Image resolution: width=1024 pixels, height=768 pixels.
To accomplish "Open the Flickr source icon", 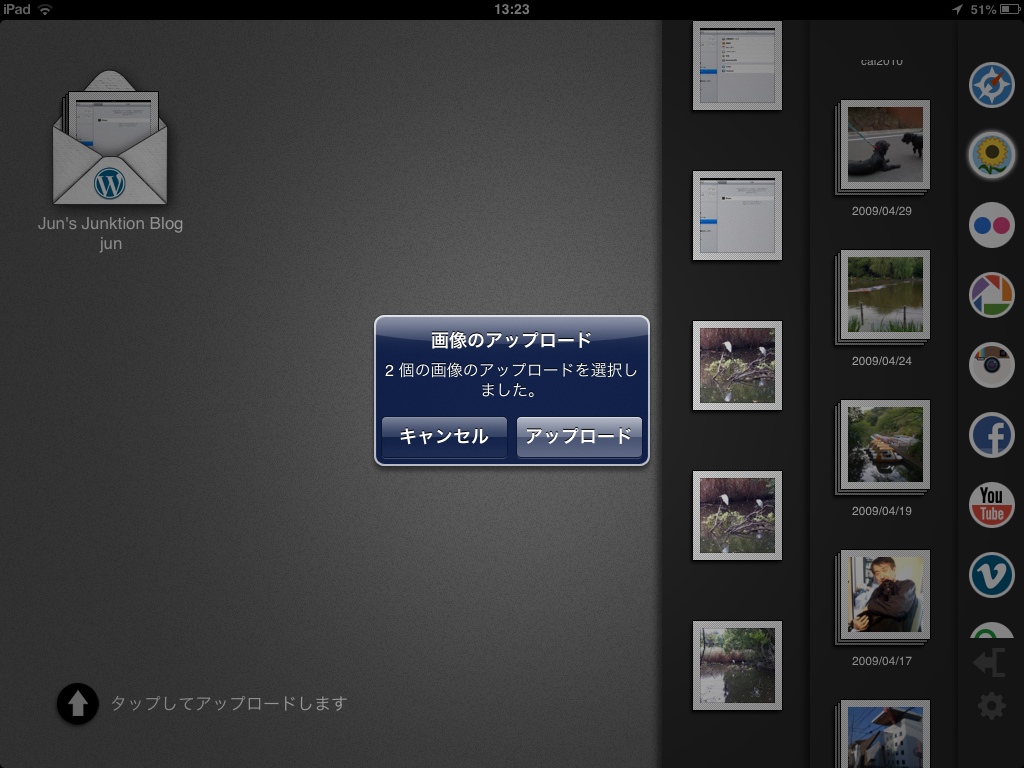I will [991, 225].
